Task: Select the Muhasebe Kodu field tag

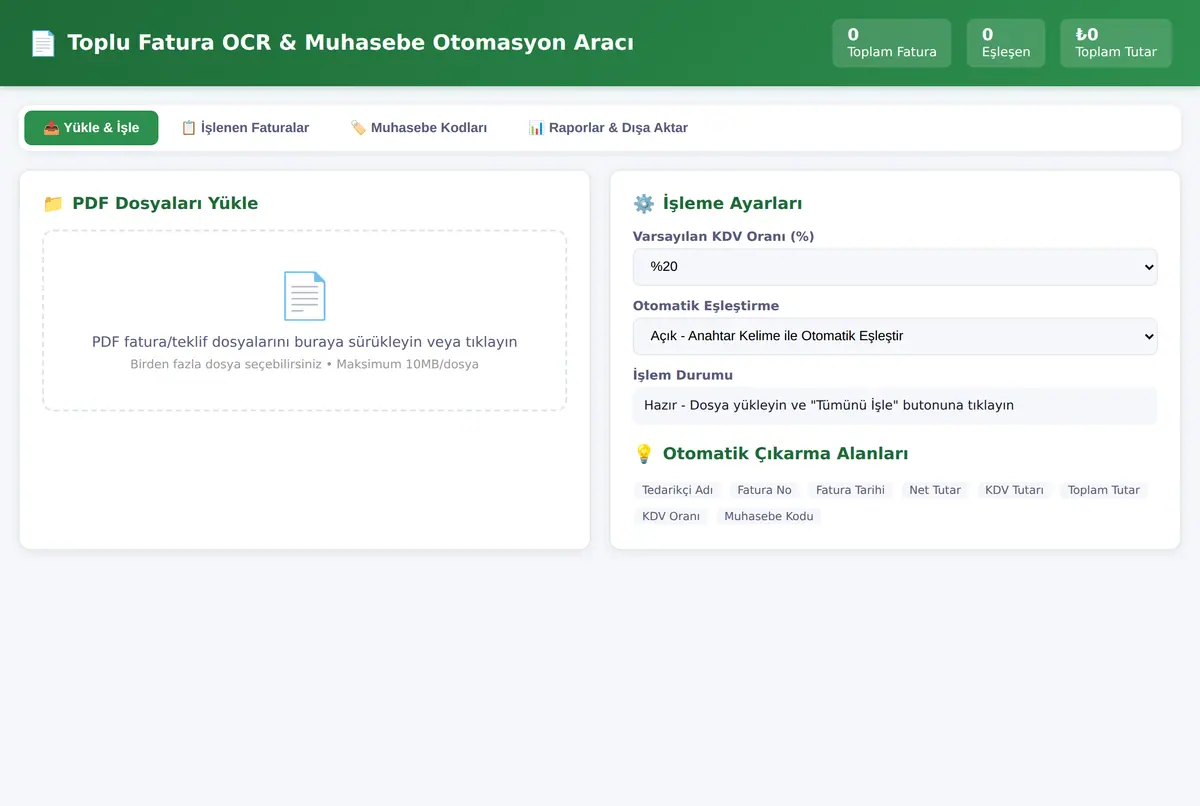Action: (x=769, y=516)
